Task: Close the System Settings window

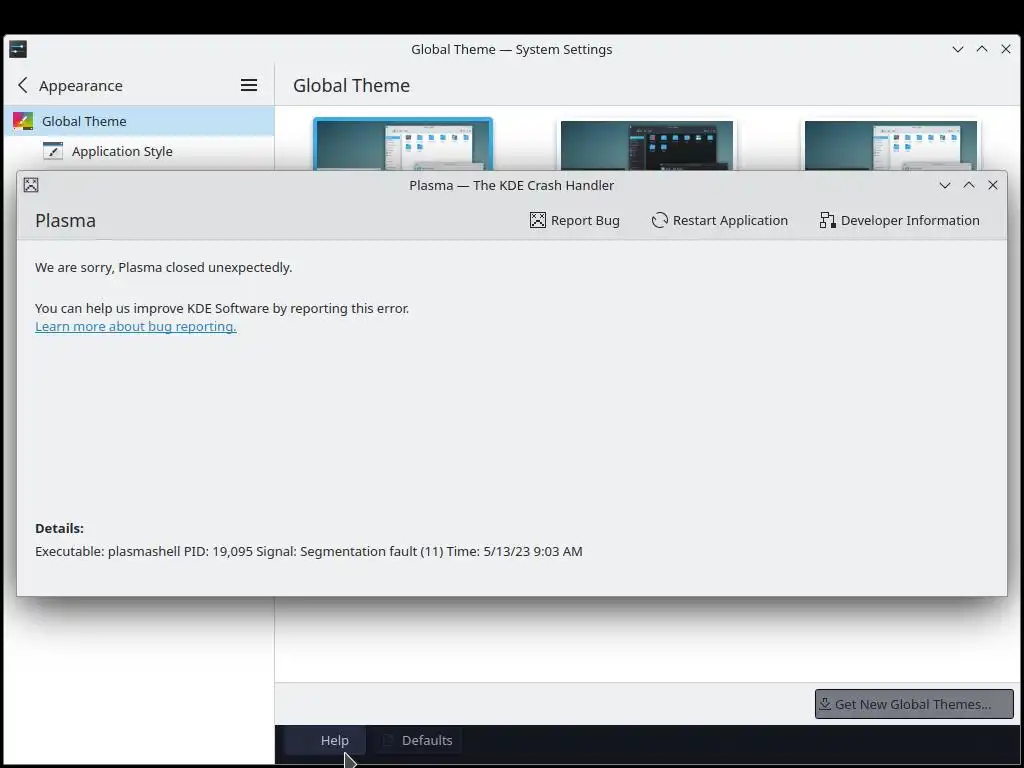Action: click(x=1006, y=50)
